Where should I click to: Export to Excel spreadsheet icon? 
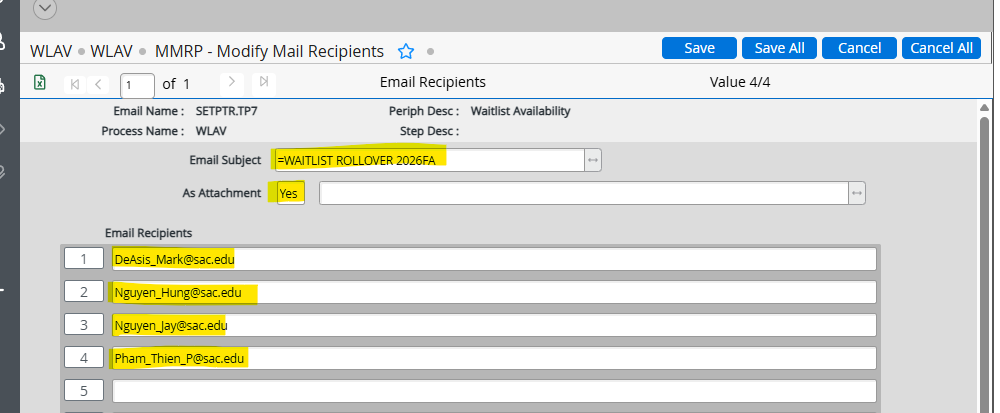point(40,83)
